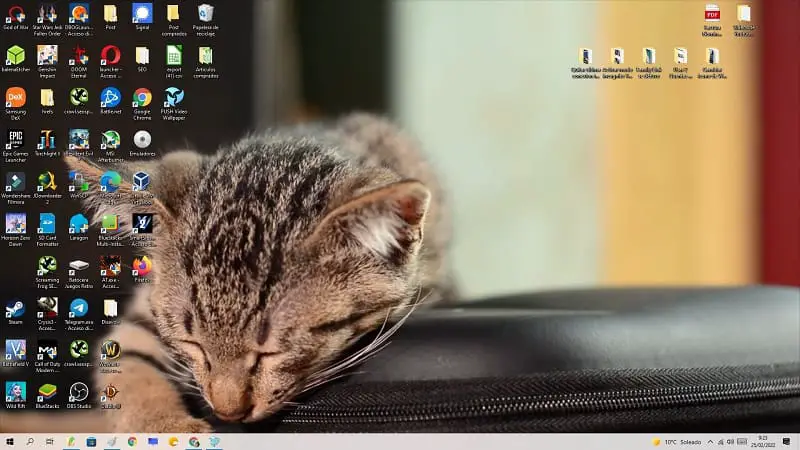800x450 pixels.
Task: Open the Signal desktop shortcut
Action: coord(142,17)
